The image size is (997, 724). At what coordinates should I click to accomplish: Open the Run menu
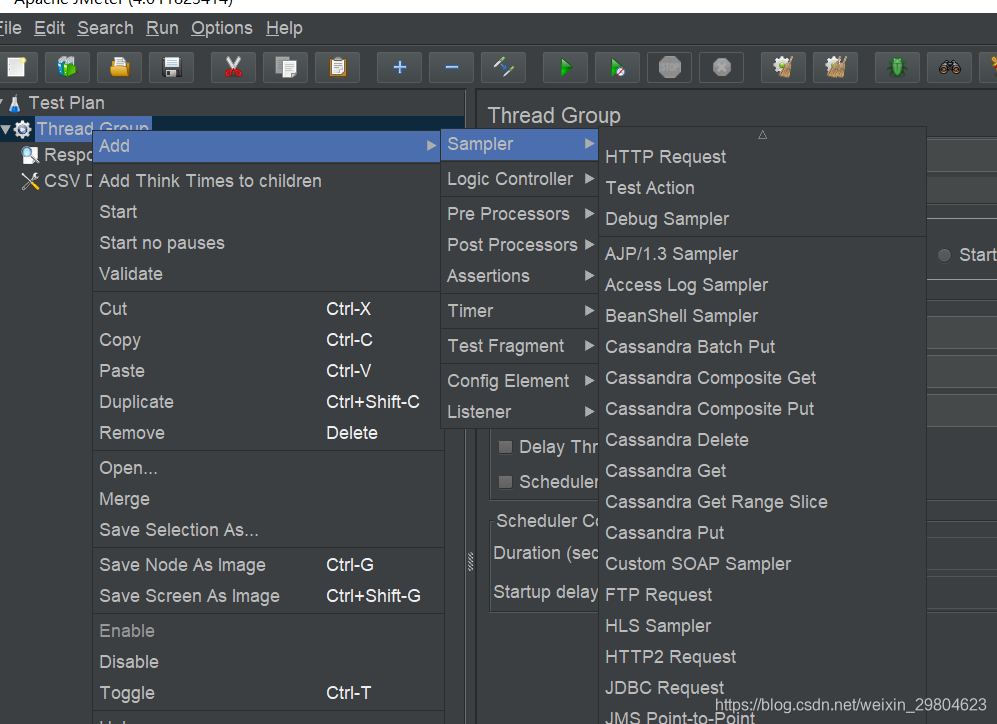162,28
